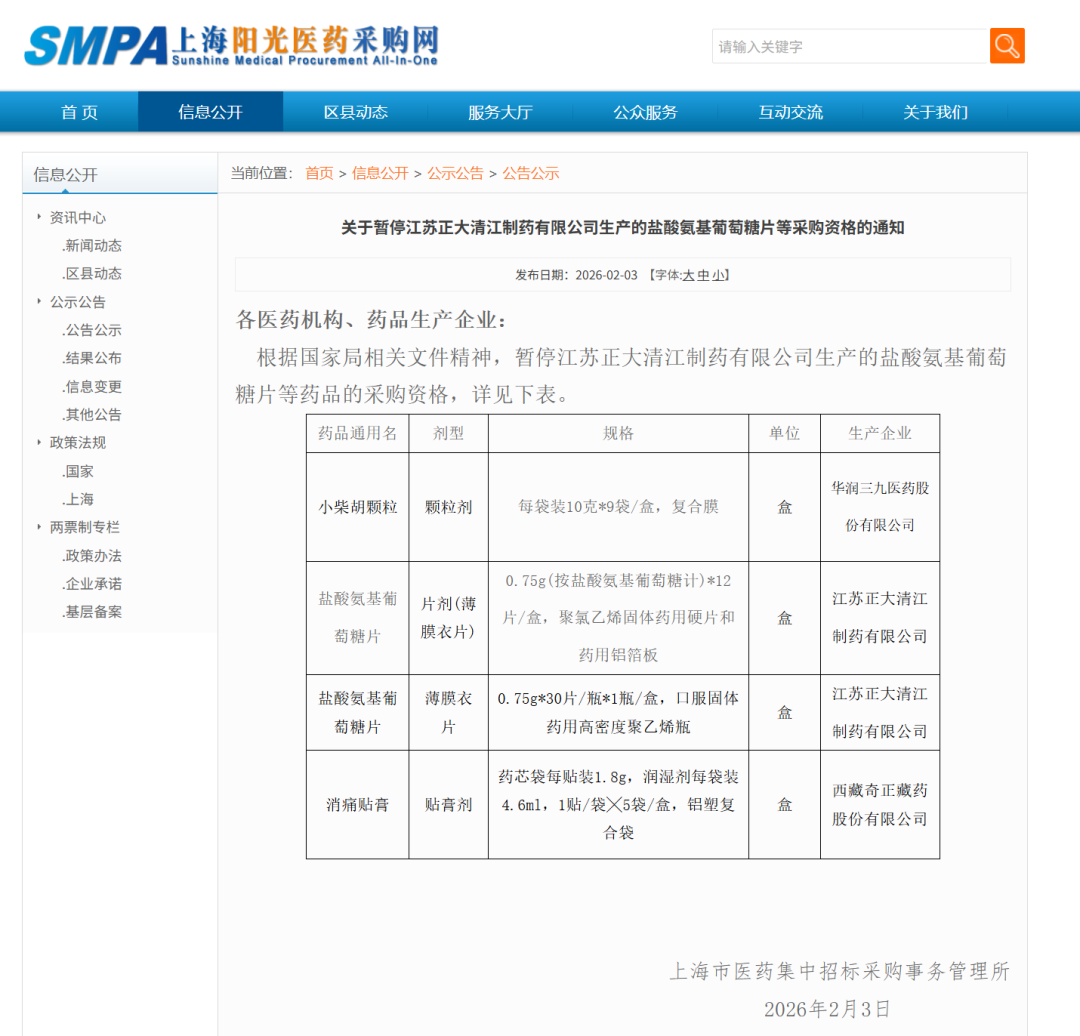
Task: Click spec cell 每袋装10克*9袋/盒
Action: click(x=618, y=507)
